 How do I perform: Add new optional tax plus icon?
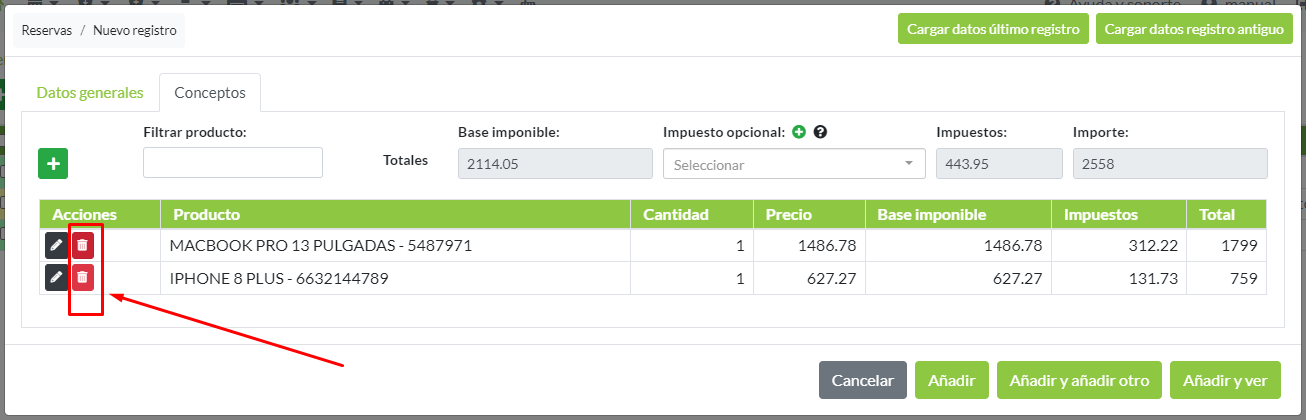(799, 132)
